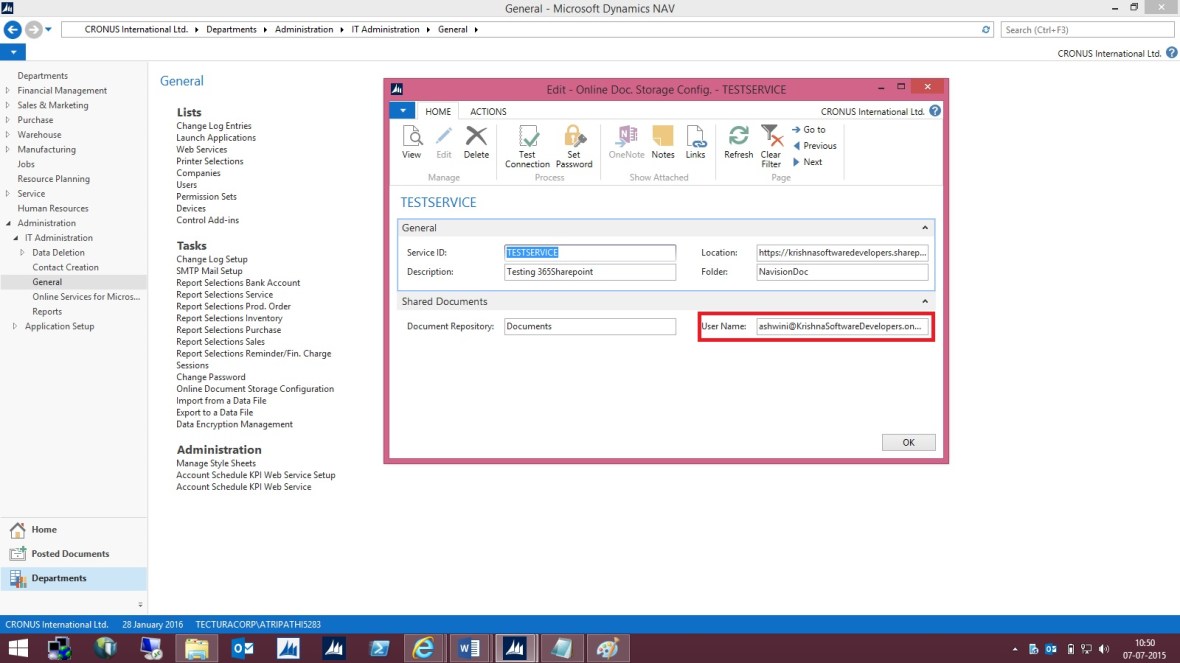1180x663 pixels.
Task: Expand the Financial Management tree node
Action: pyautogui.click(x=8, y=90)
